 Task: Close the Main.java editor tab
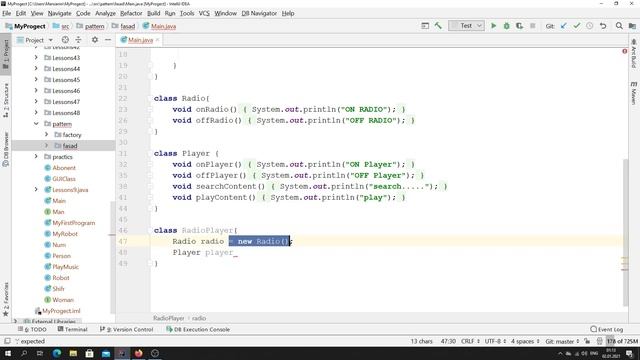point(158,40)
